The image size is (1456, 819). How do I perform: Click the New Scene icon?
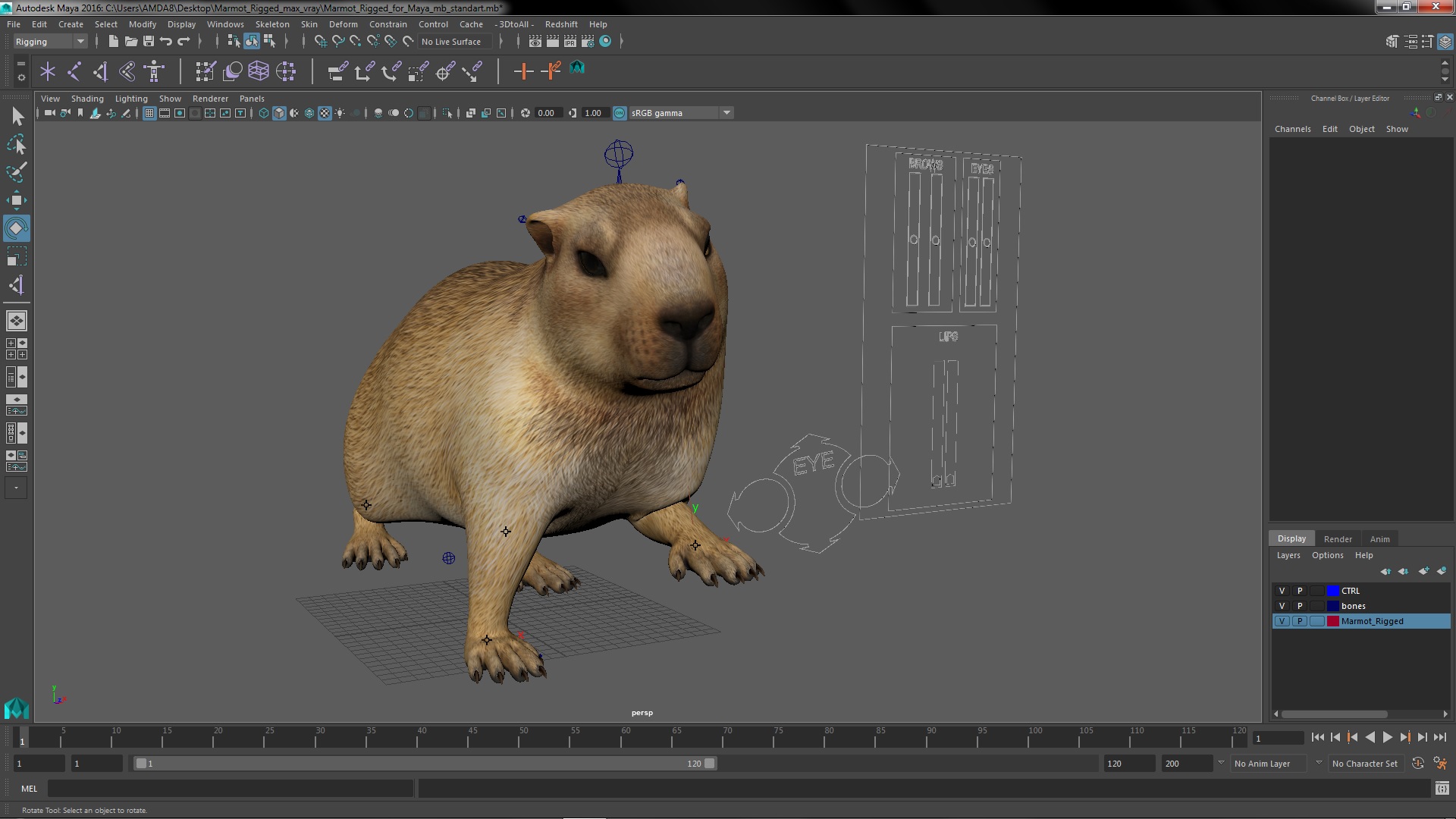113,41
